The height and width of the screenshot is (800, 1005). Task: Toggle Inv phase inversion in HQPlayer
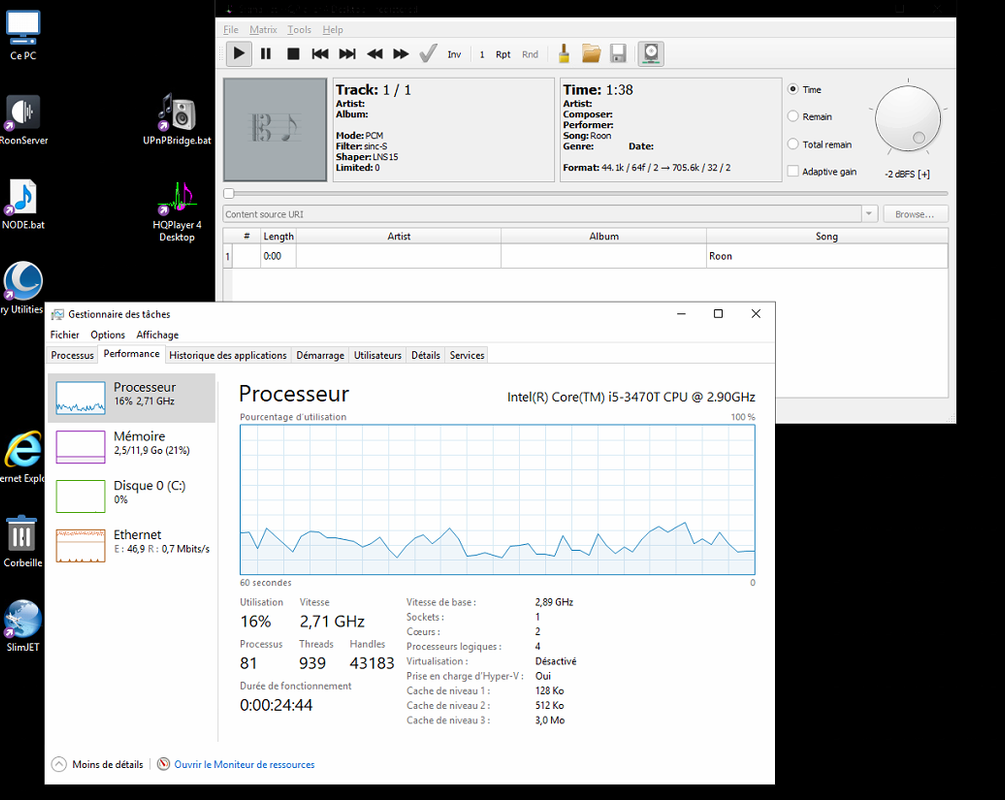point(454,54)
